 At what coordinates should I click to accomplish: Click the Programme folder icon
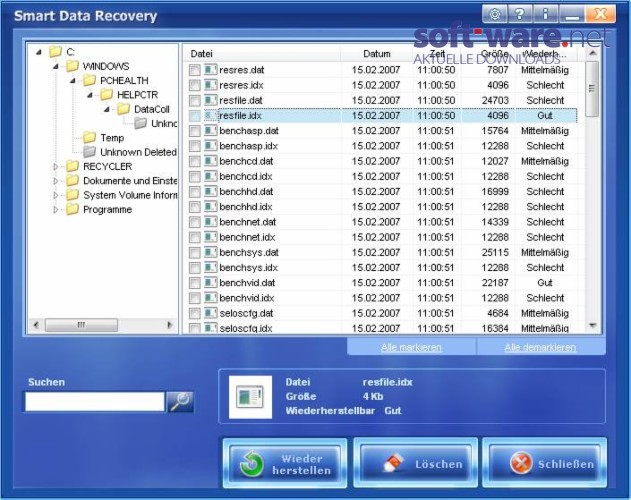click(72, 209)
